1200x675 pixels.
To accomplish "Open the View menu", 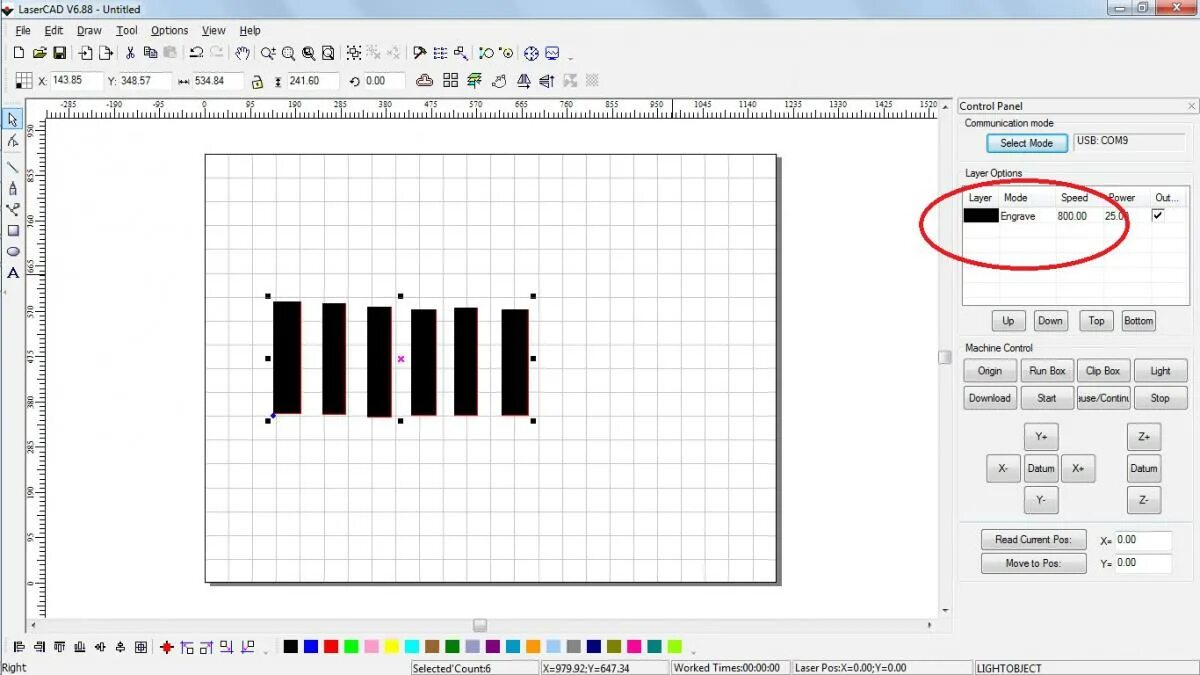I will point(214,31).
